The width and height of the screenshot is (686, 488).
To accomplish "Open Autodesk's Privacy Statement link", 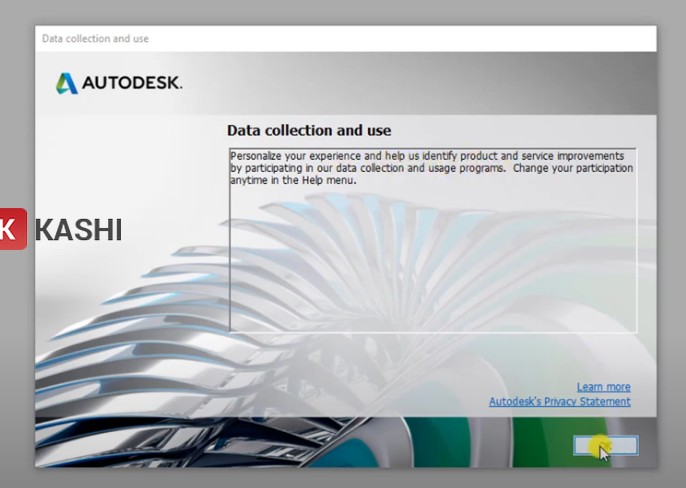I will (x=559, y=402).
